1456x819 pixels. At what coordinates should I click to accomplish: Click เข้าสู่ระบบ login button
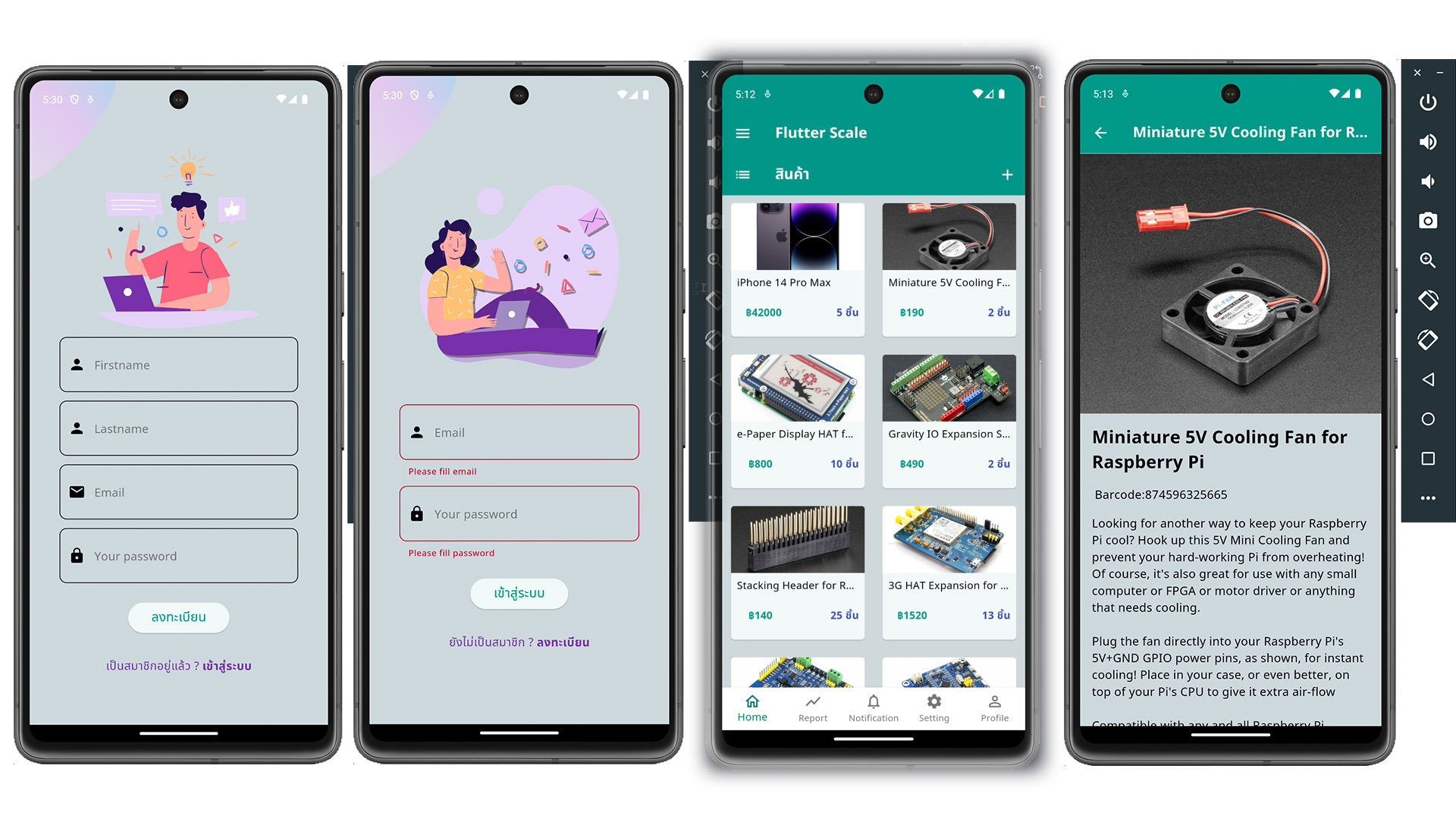[519, 593]
